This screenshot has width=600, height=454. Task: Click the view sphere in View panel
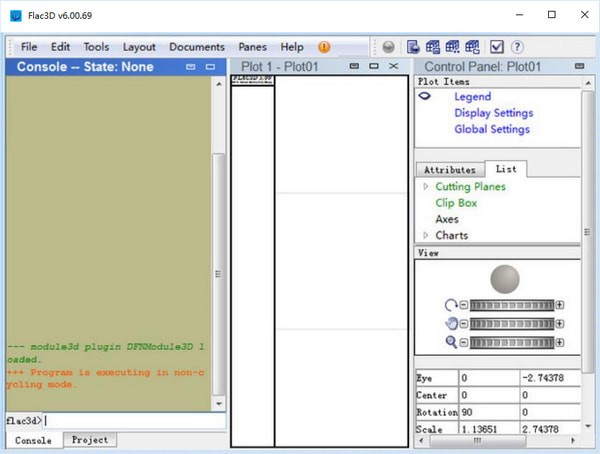[x=506, y=279]
